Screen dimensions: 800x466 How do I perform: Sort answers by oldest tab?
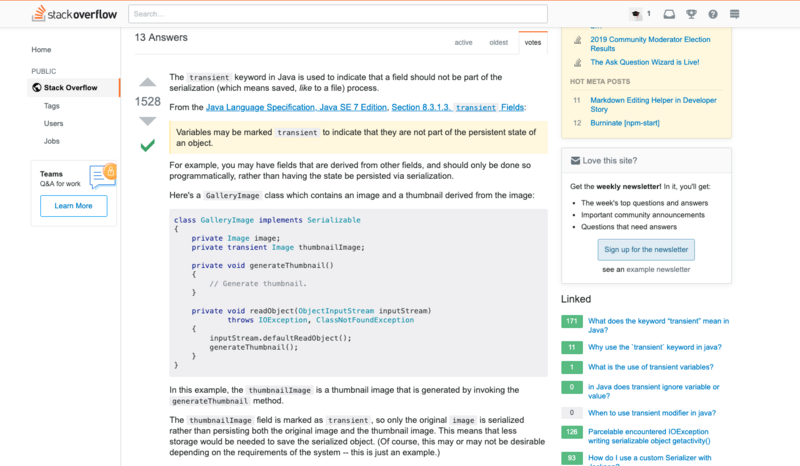497,42
